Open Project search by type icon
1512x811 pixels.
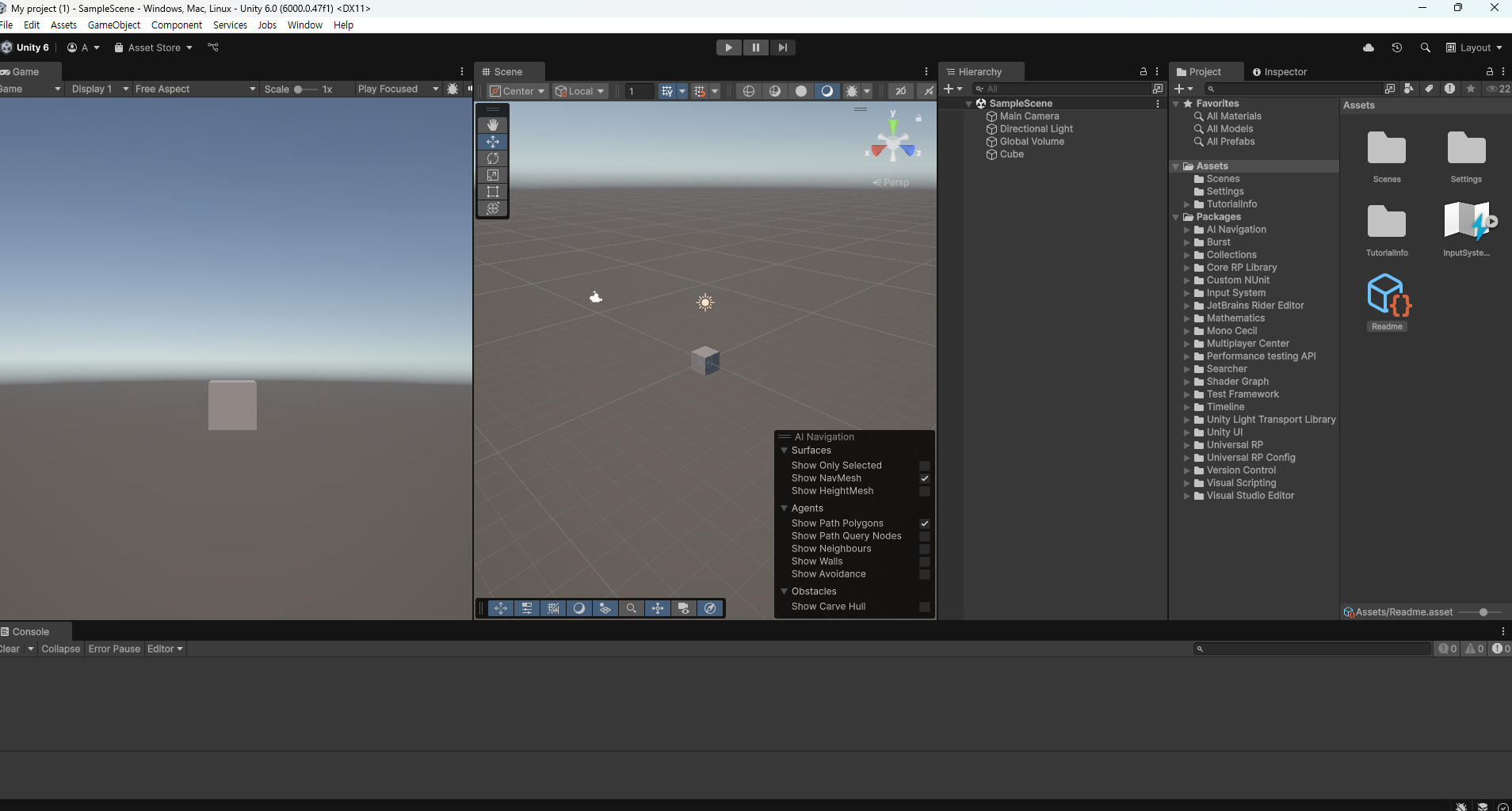[1409, 89]
